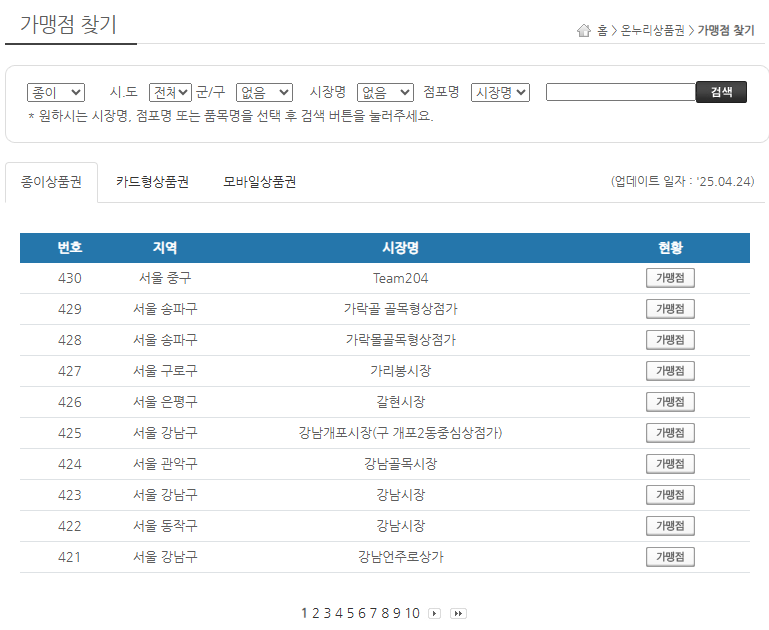Open the 시.도 전체 dropdown
This screenshot has width=769, height=630.
(170, 92)
